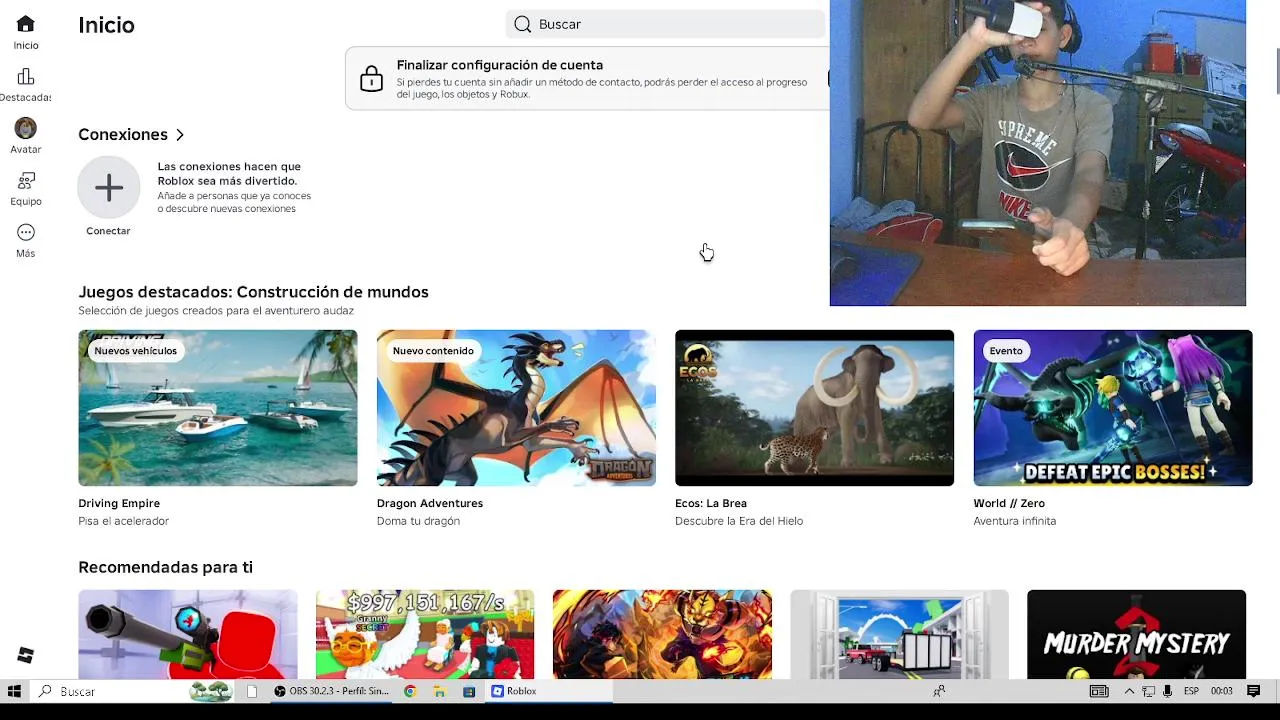Open the truck-in-window recommended game thumbnail
1280x720 pixels.
(x=899, y=634)
